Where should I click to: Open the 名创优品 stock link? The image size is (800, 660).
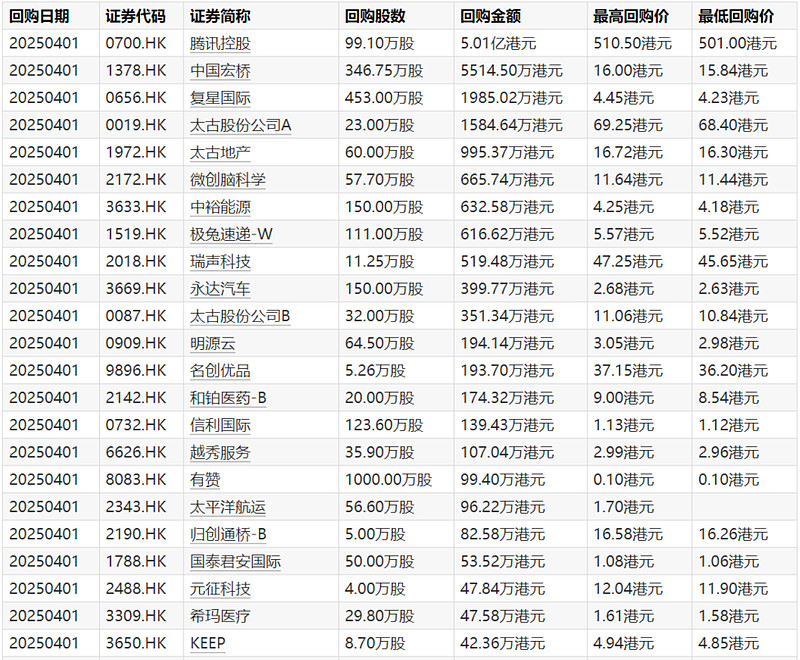[220, 371]
